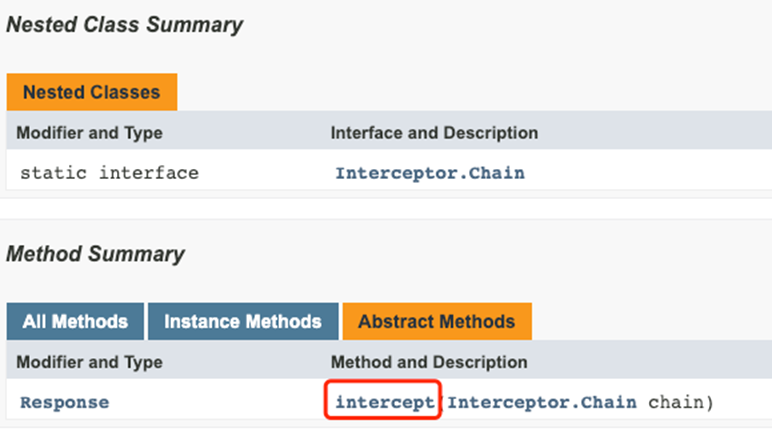Open the intercept method link
This screenshot has width=772, height=448.
point(384,403)
